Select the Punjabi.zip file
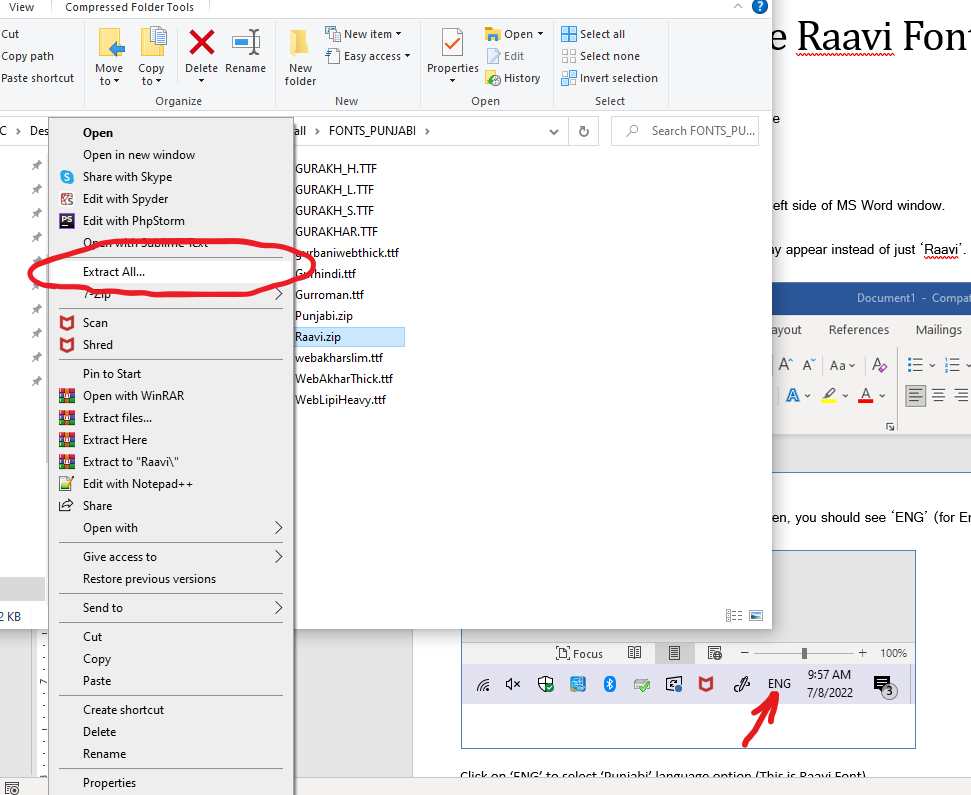Image resolution: width=971 pixels, height=795 pixels. 324,316
